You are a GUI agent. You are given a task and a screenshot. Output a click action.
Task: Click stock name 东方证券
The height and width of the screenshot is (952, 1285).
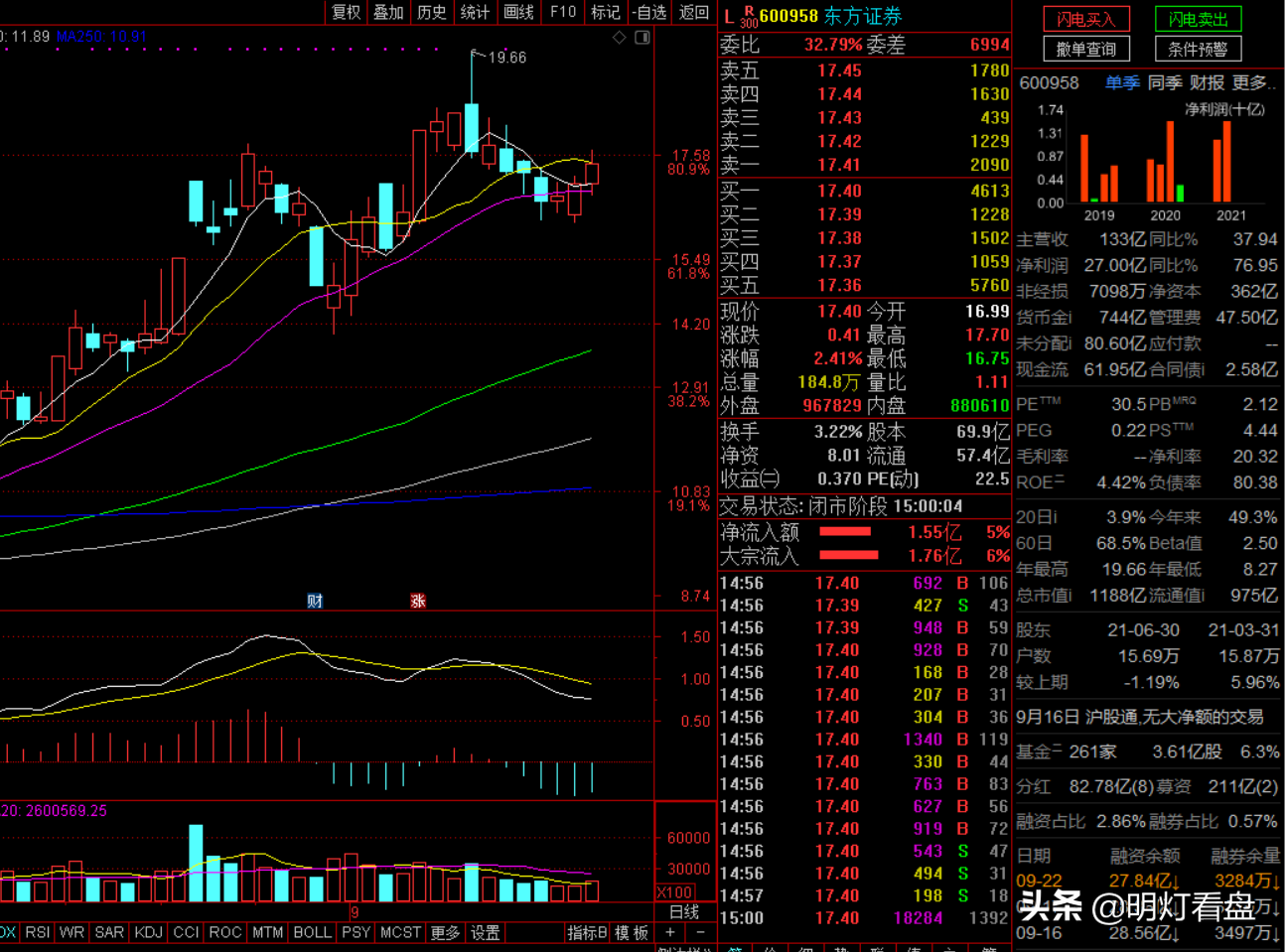click(863, 17)
